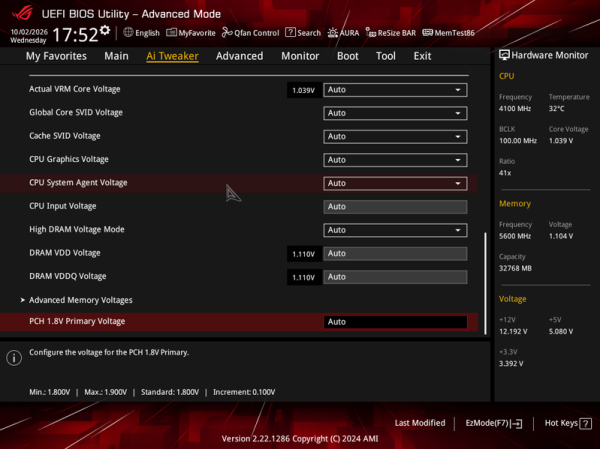Switch to the Boot tab
This screenshot has height=449, width=600.
coord(347,56)
